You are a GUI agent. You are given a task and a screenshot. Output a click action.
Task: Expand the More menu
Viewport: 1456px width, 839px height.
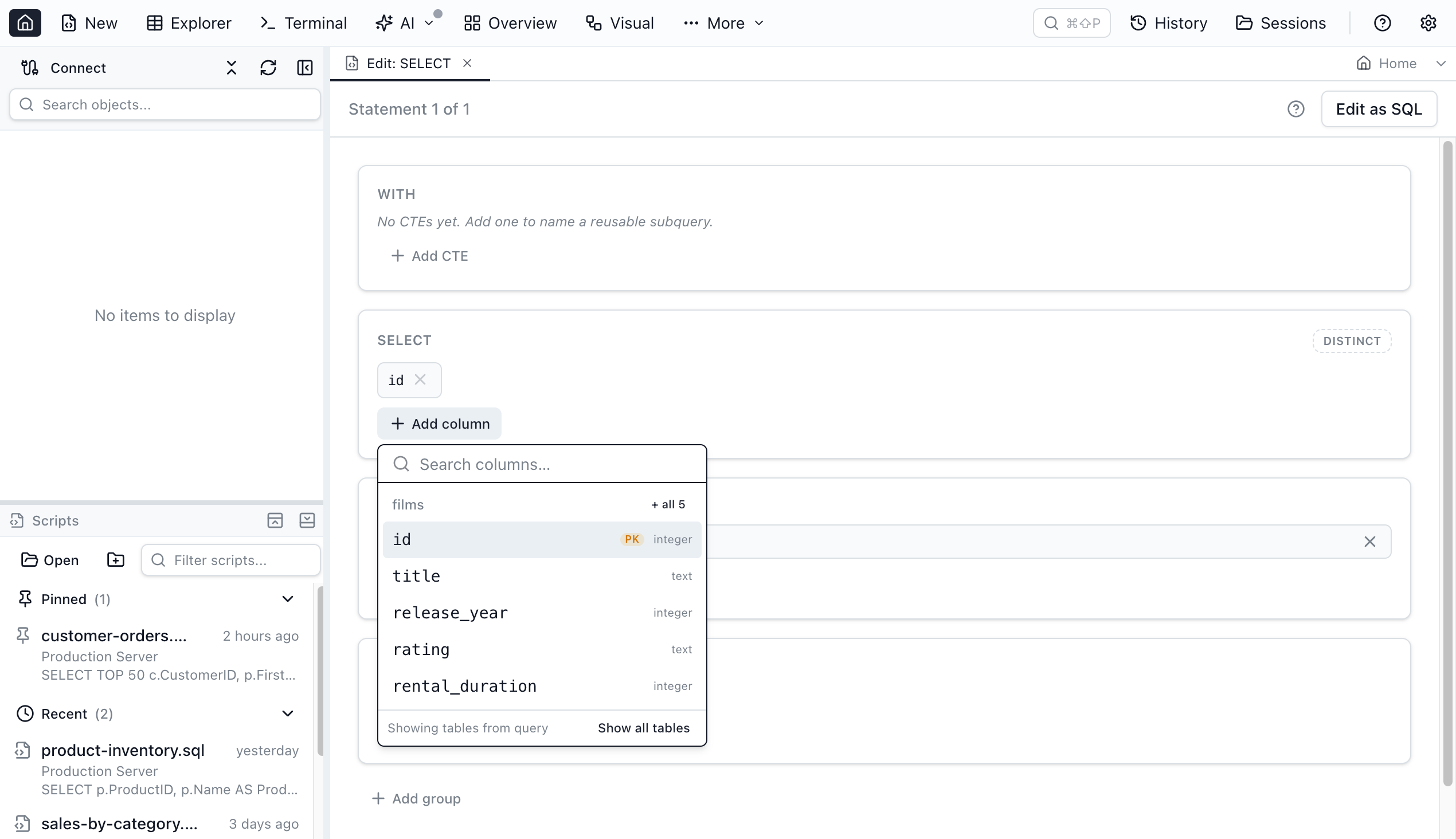[x=723, y=23]
